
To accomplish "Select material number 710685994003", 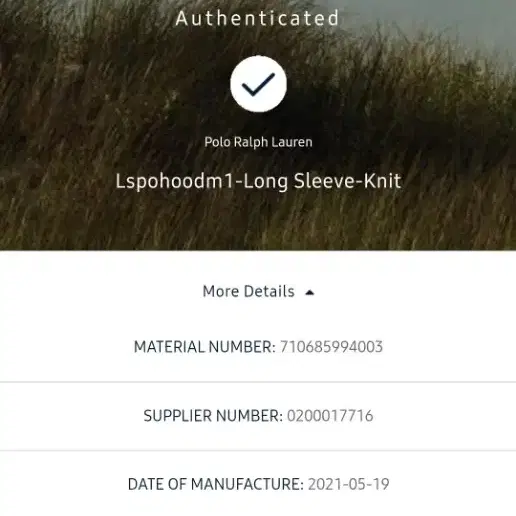I will coord(331,347).
